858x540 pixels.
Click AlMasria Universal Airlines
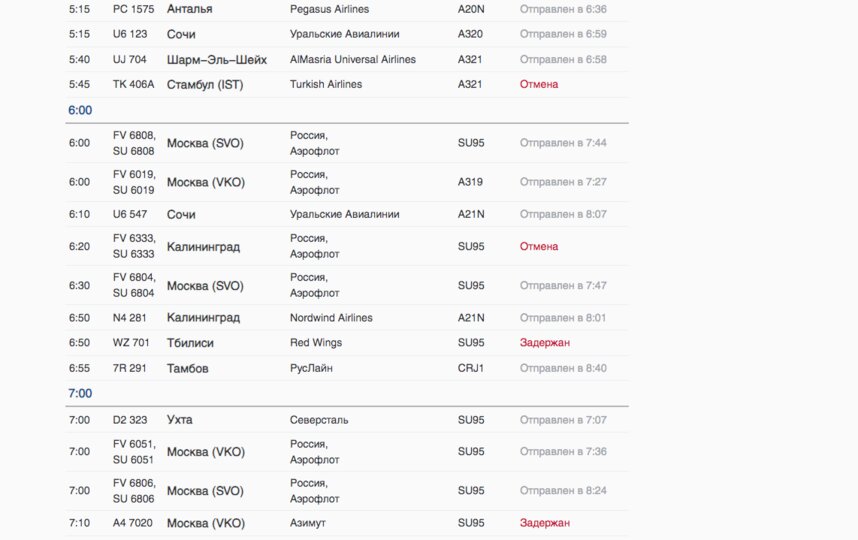tap(352, 59)
